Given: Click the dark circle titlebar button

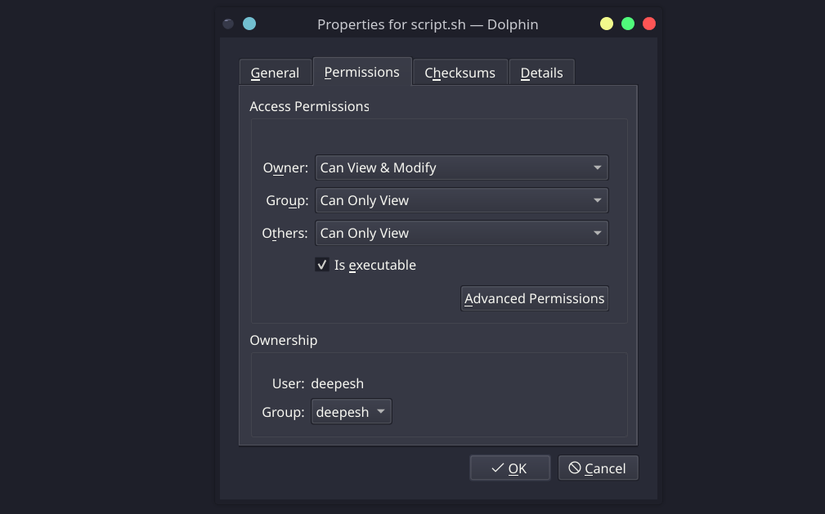Looking at the screenshot, I should (x=228, y=24).
